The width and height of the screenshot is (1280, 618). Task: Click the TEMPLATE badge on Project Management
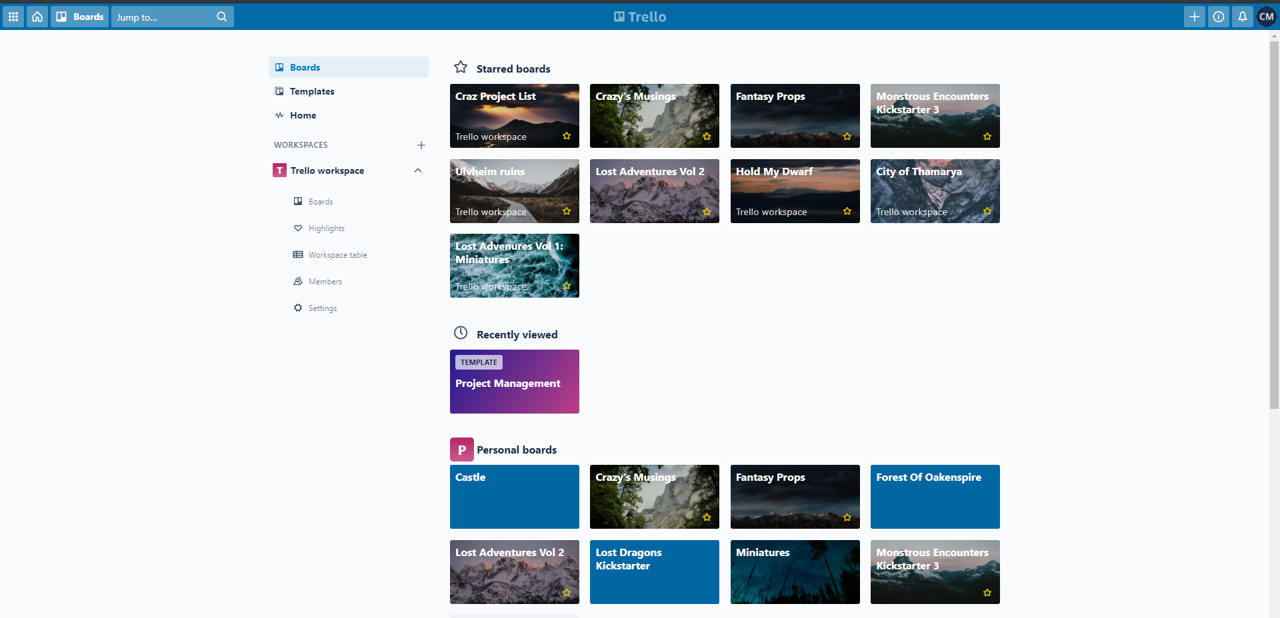click(x=479, y=362)
